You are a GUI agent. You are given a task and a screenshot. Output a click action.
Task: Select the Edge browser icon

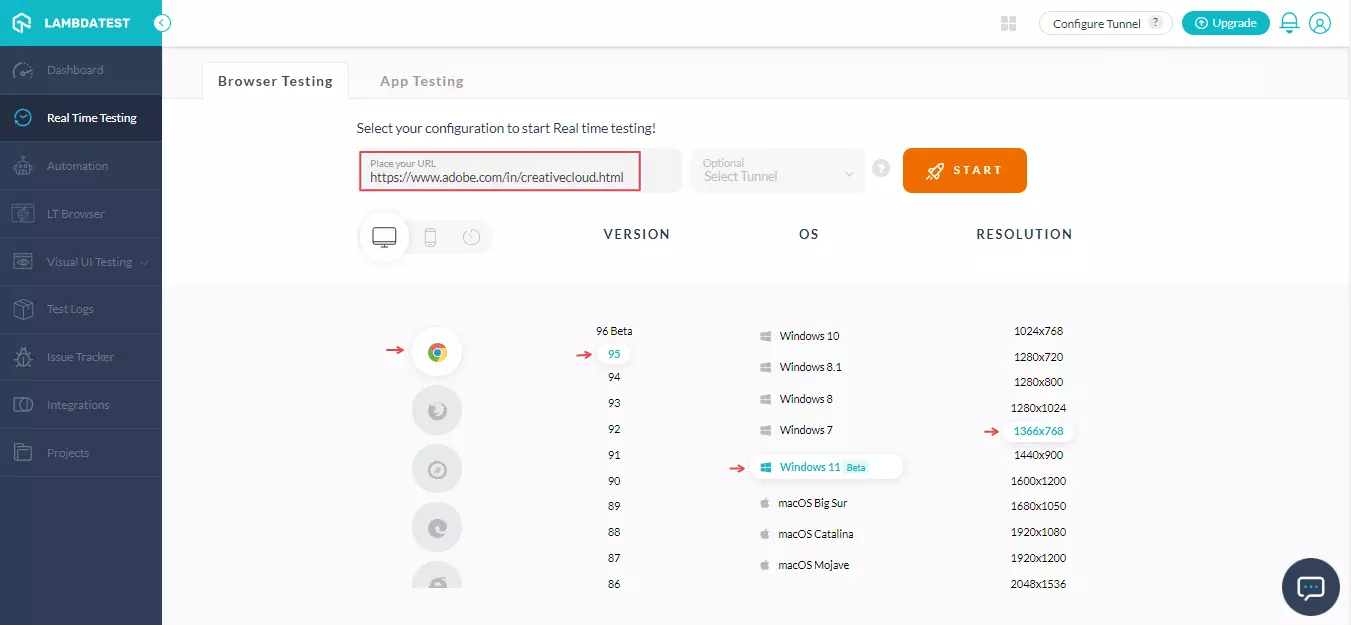437,527
